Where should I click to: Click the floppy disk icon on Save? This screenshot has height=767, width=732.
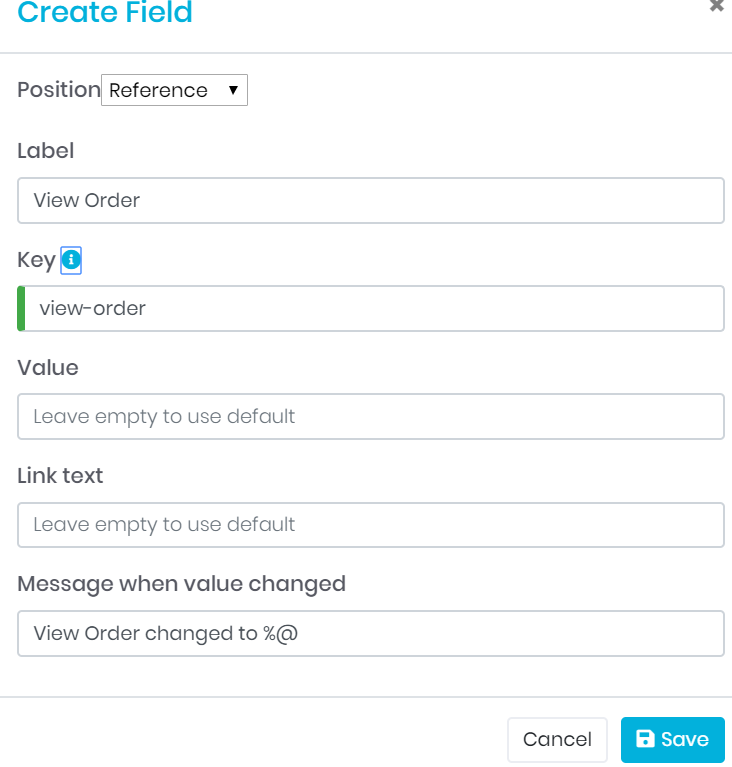pyautogui.click(x=645, y=739)
